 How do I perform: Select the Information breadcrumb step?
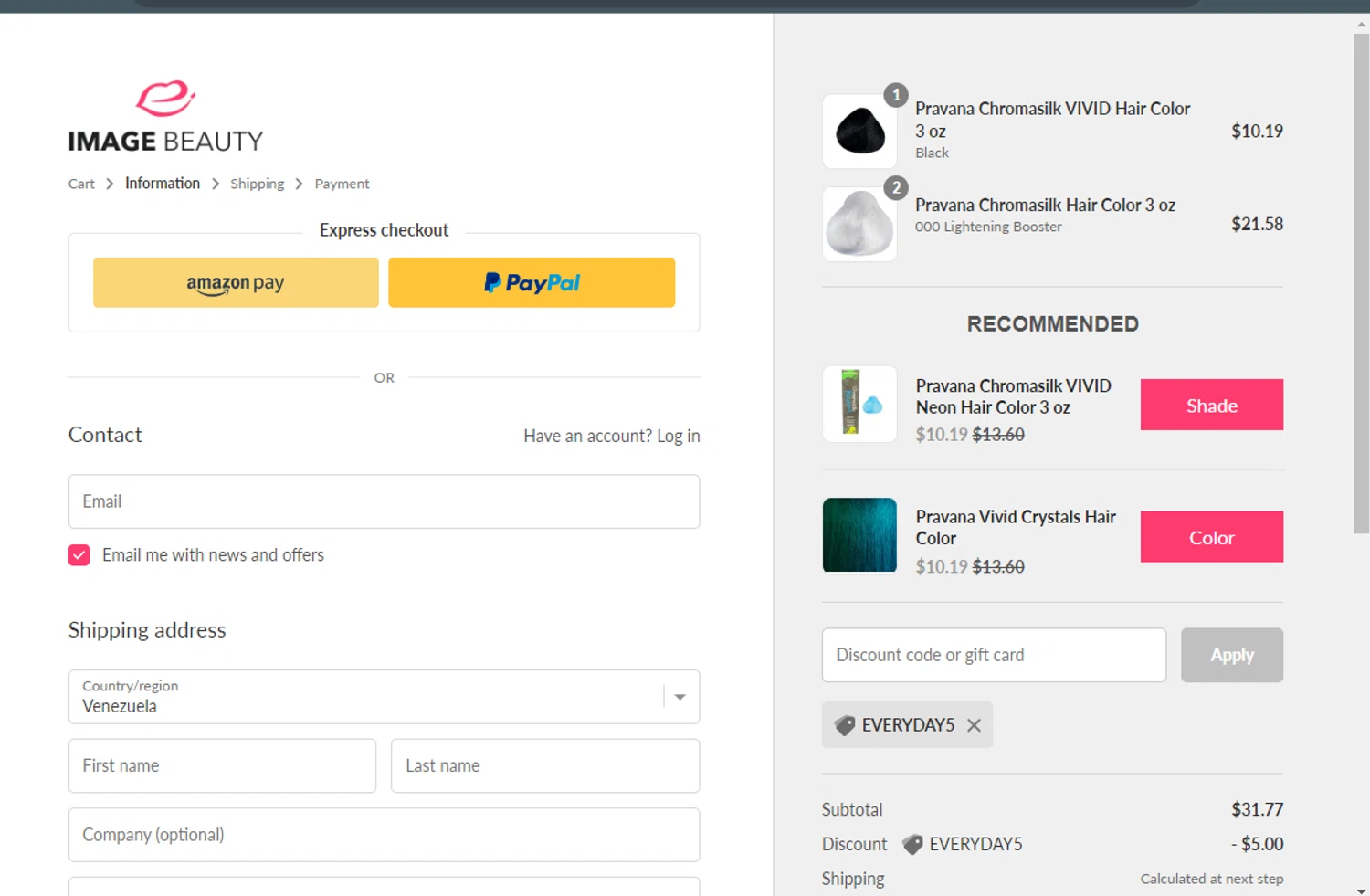tap(163, 184)
